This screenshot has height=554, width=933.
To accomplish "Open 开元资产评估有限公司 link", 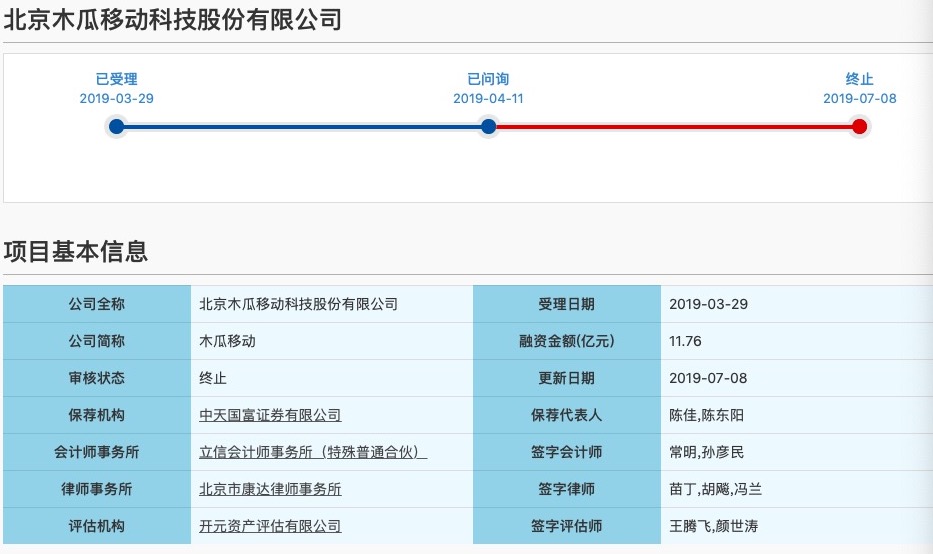I will (x=270, y=526).
